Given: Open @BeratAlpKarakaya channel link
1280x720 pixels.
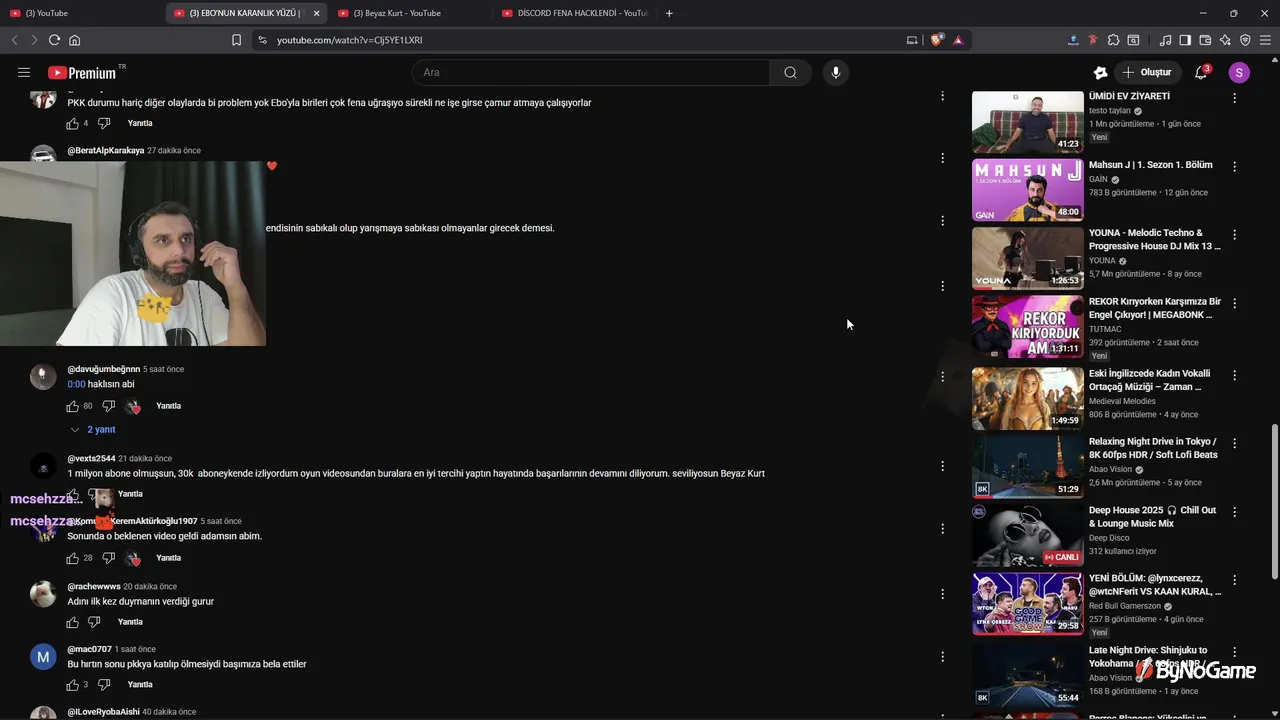Looking at the screenshot, I should tap(106, 151).
